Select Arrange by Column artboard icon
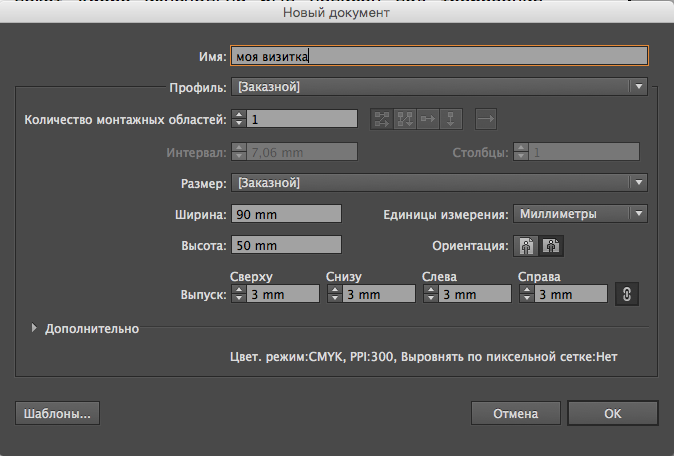 click(x=451, y=119)
